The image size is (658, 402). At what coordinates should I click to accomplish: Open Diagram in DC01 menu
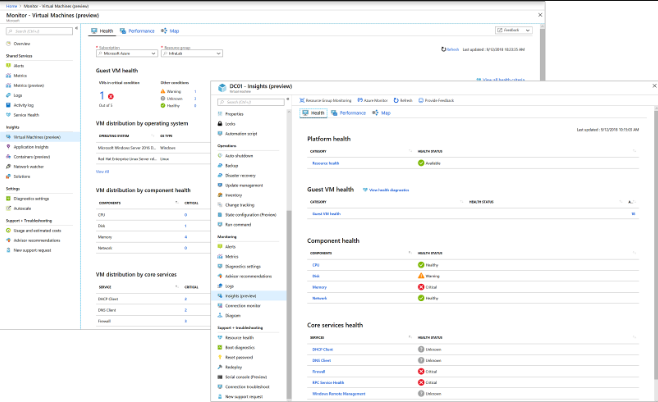tap(233, 316)
